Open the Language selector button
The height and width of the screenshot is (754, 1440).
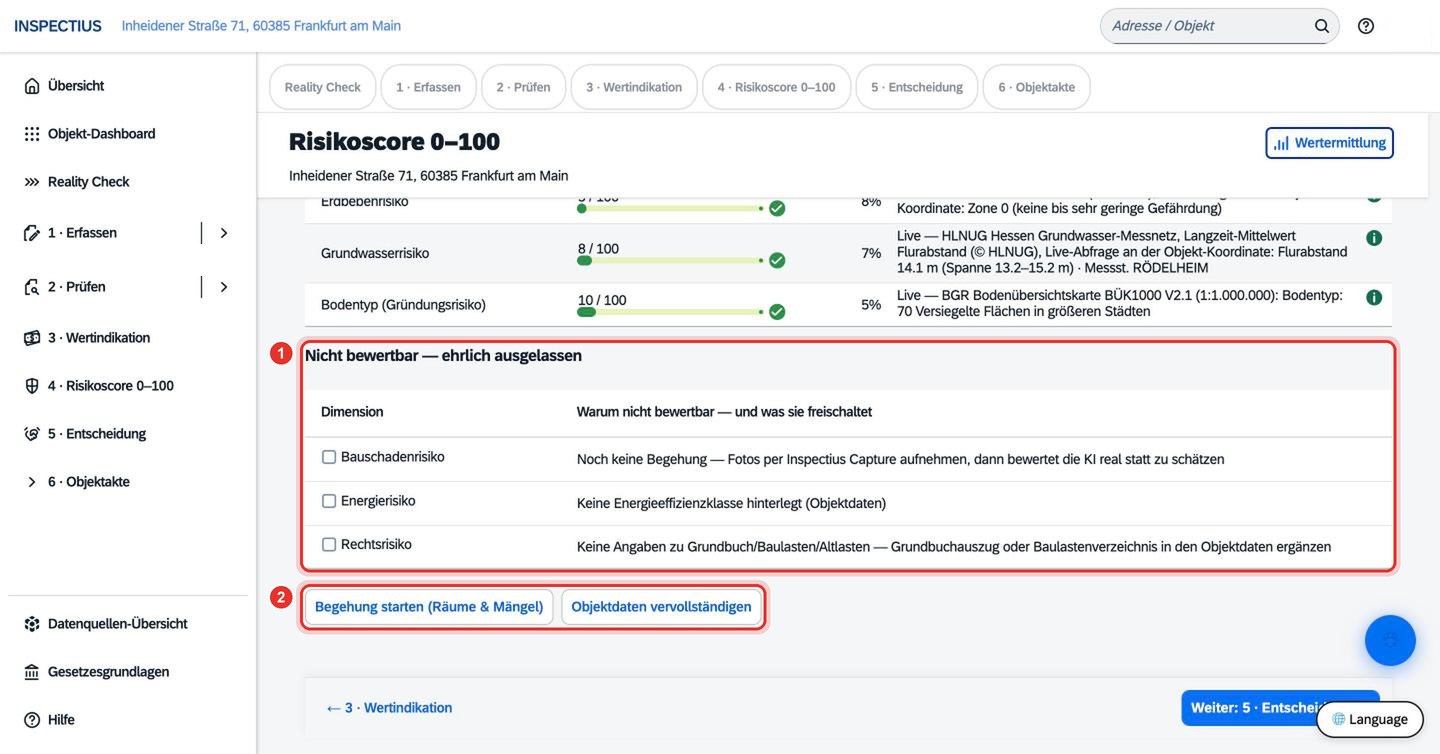coord(1369,720)
